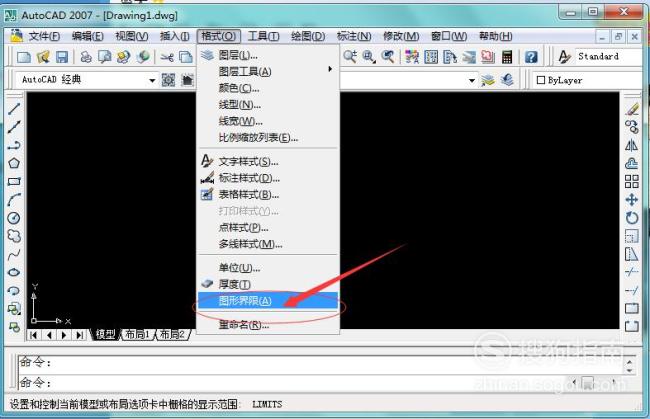Choose 表格样式(B)... menu entry

tap(268, 194)
